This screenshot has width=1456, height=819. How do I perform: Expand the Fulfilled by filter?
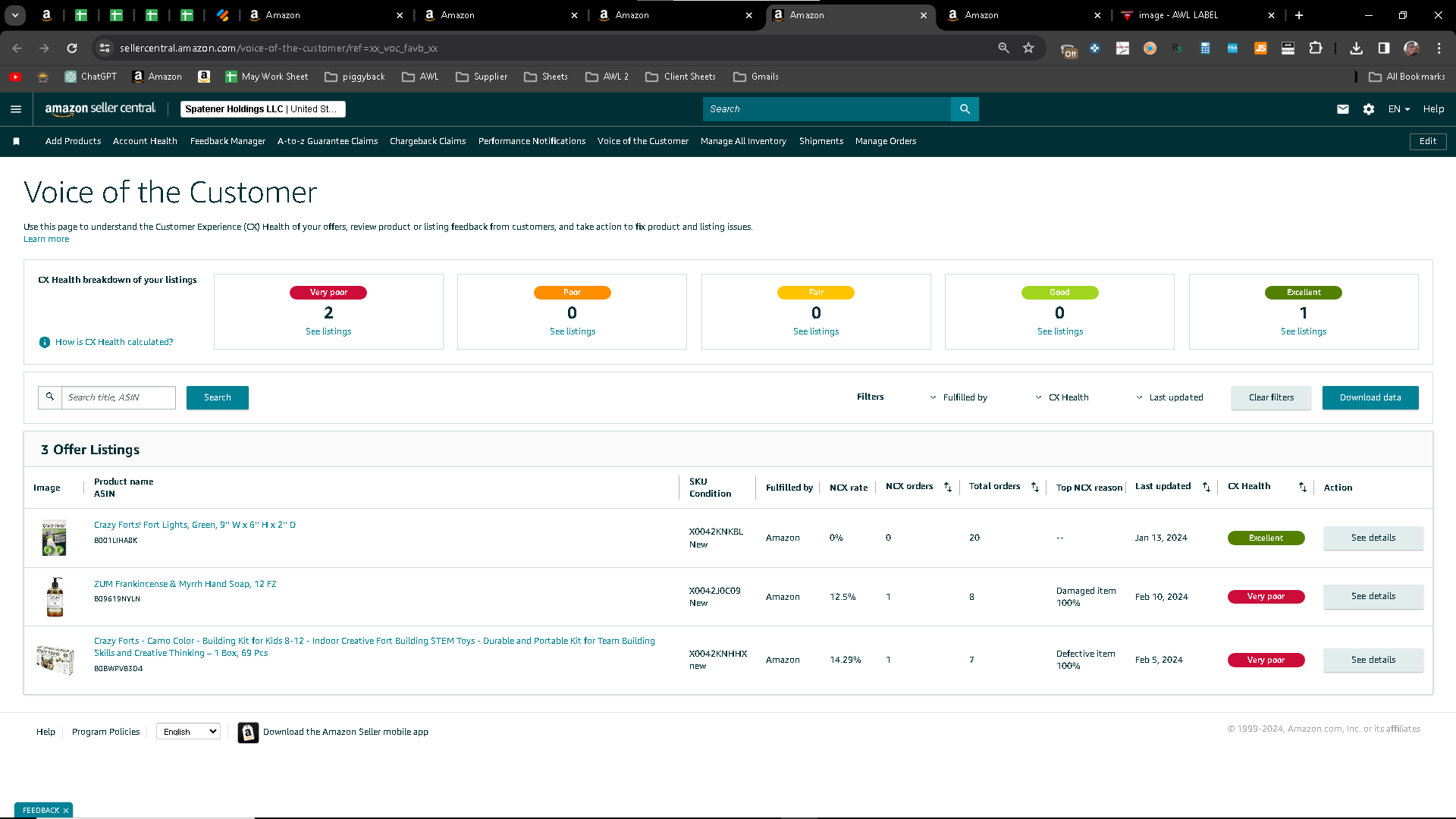tap(959, 397)
